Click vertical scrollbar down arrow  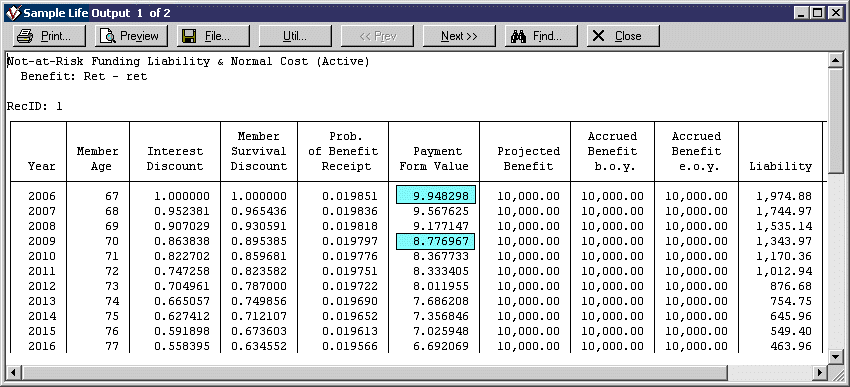(x=835, y=357)
